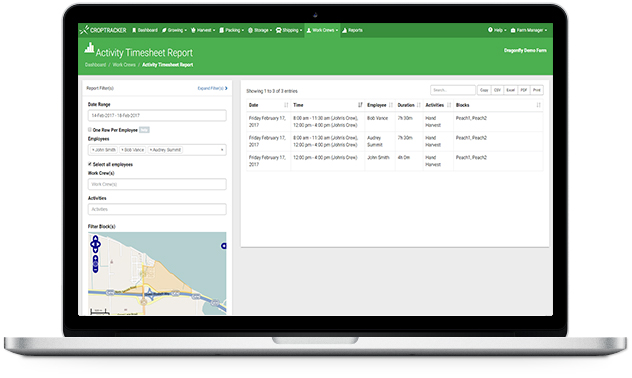Click the map pan control icon
632x378 pixels.
pos(96,244)
